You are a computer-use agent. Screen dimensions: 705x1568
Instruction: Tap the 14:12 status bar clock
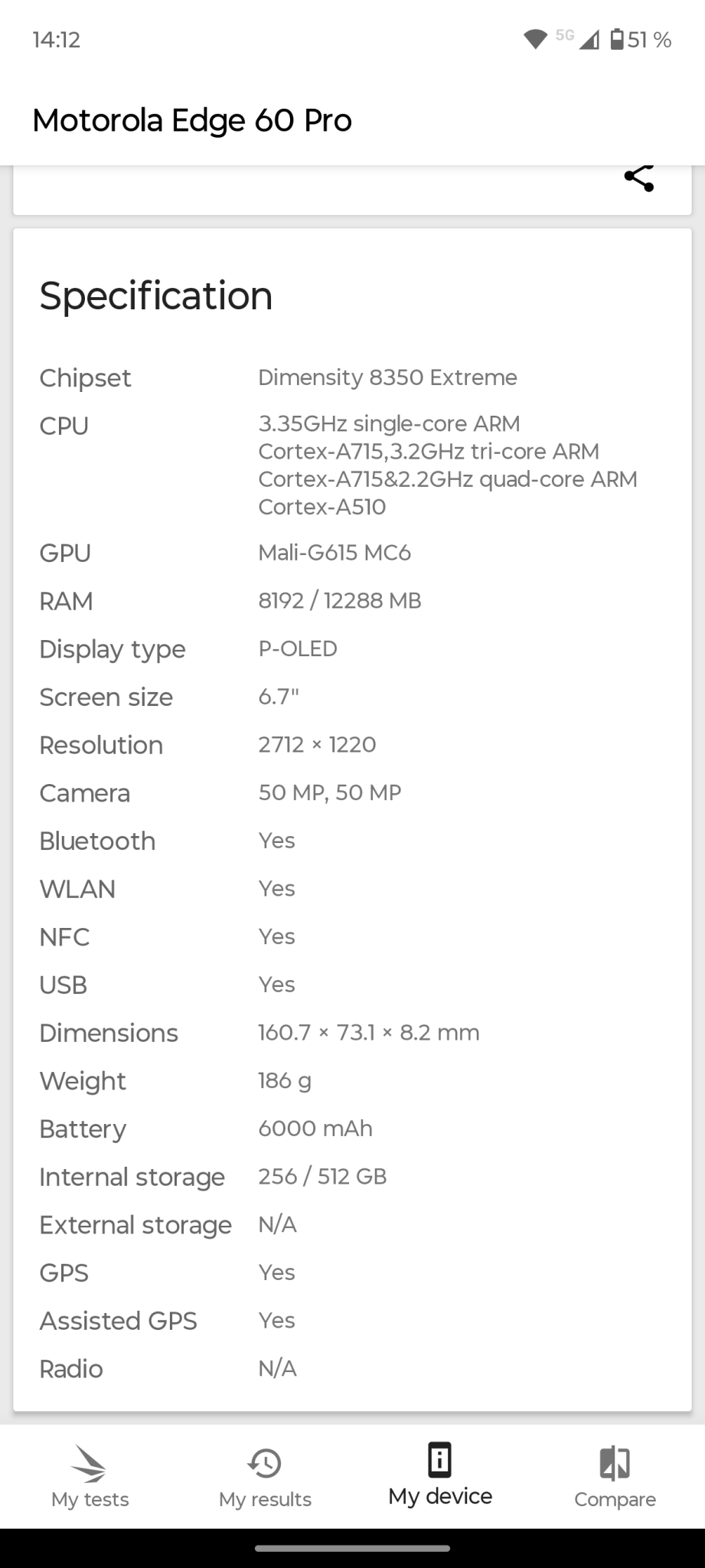click(57, 40)
